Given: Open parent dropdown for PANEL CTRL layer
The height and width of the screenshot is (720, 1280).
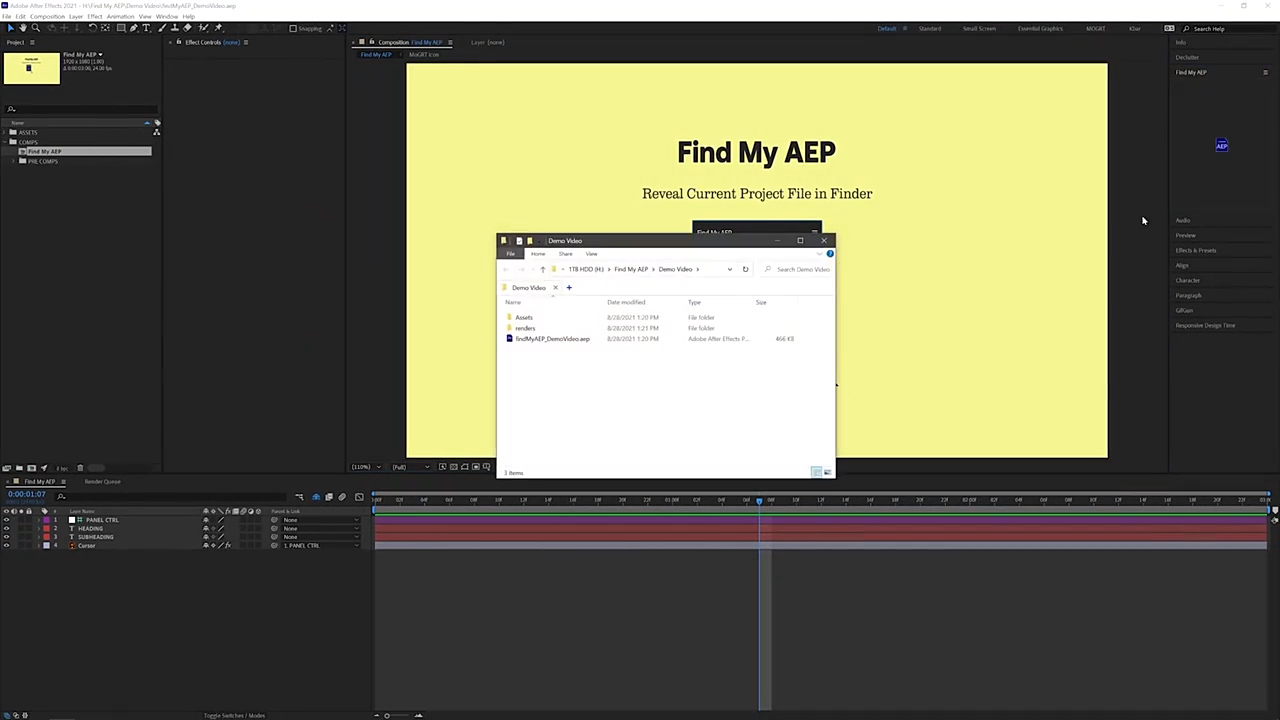Looking at the screenshot, I should (x=321, y=520).
